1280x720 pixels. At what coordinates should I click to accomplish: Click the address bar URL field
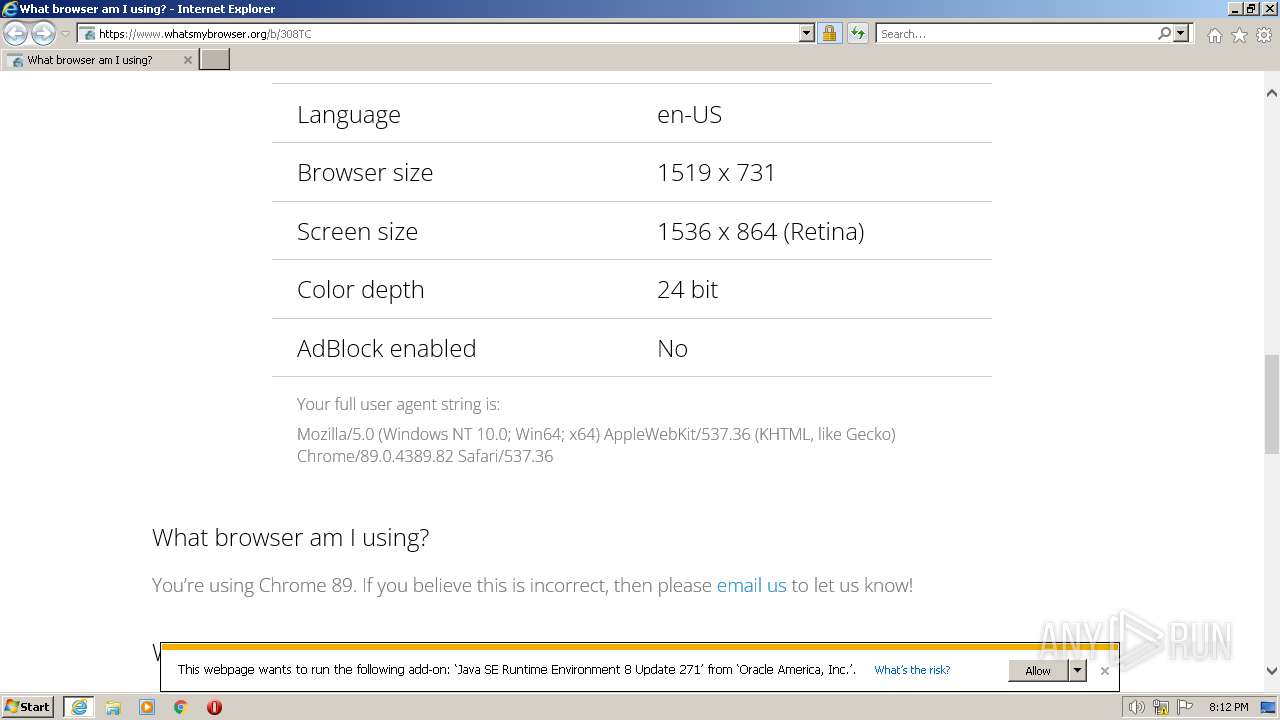[x=440, y=34]
